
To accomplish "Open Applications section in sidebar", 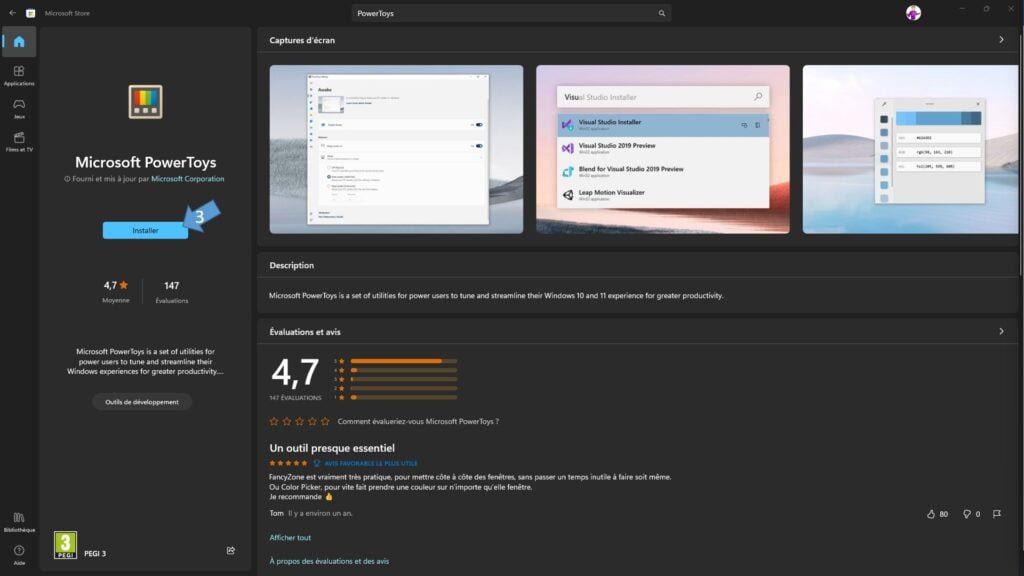I will click(19, 75).
